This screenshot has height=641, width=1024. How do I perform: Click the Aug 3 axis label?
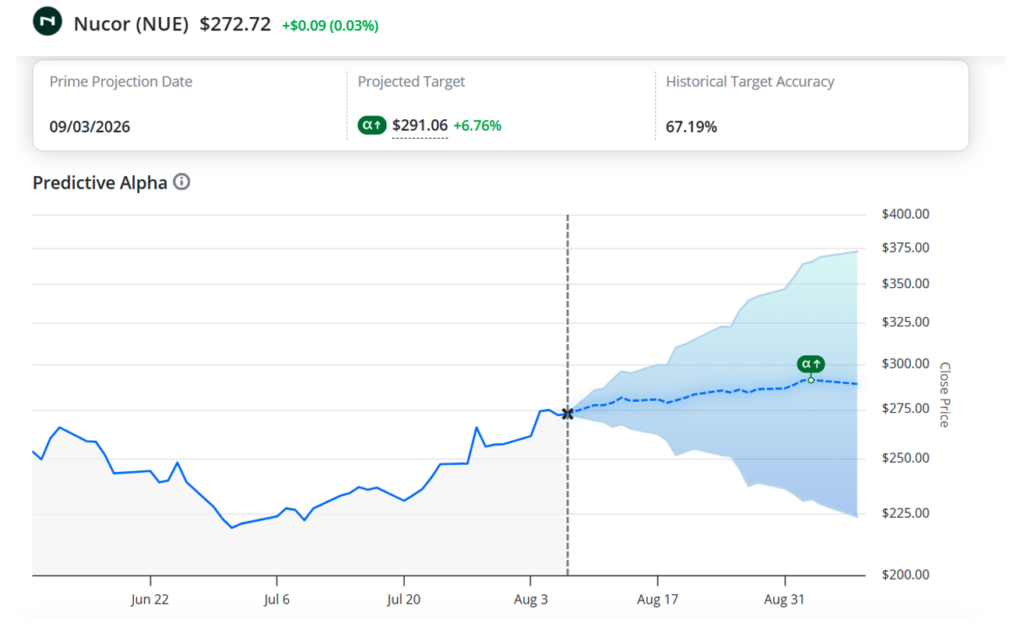pyautogui.click(x=530, y=599)
